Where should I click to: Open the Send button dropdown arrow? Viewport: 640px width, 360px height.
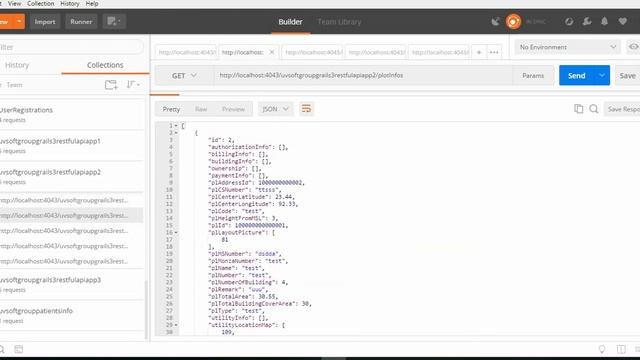coord(602,76)
